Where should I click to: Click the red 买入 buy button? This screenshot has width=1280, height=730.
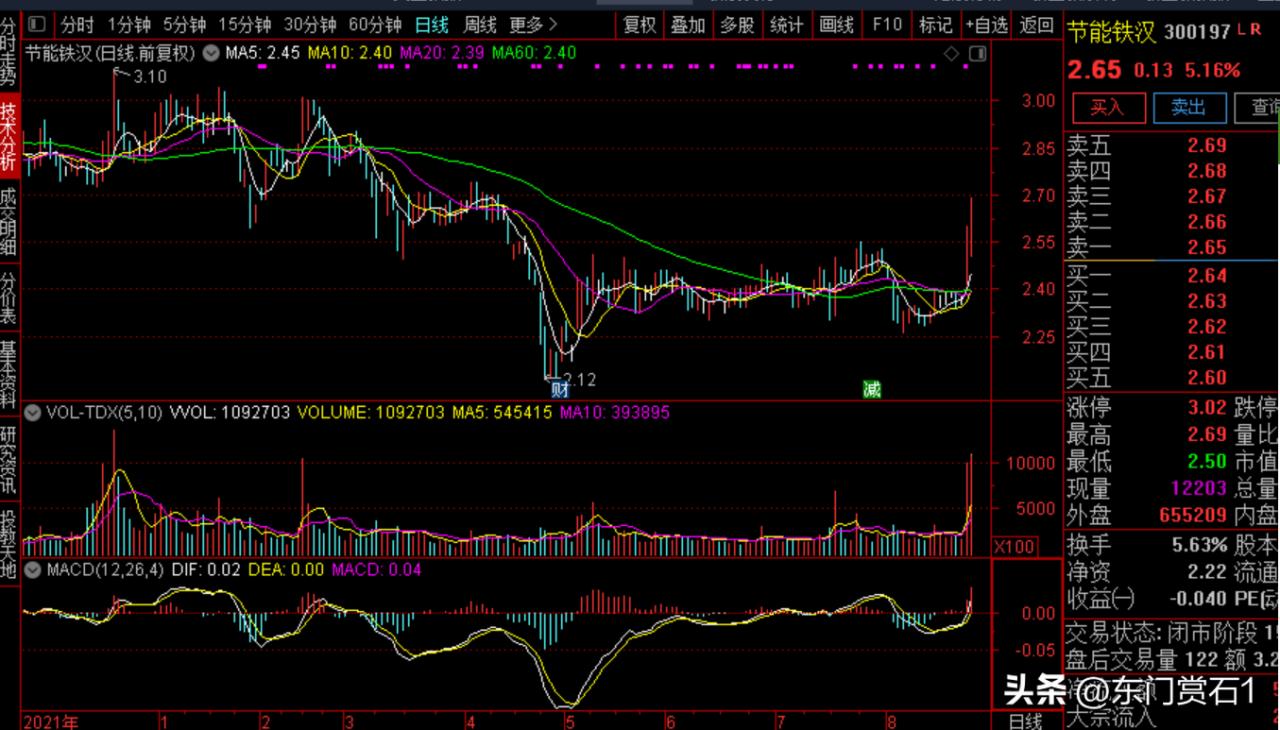[1107, 108]
